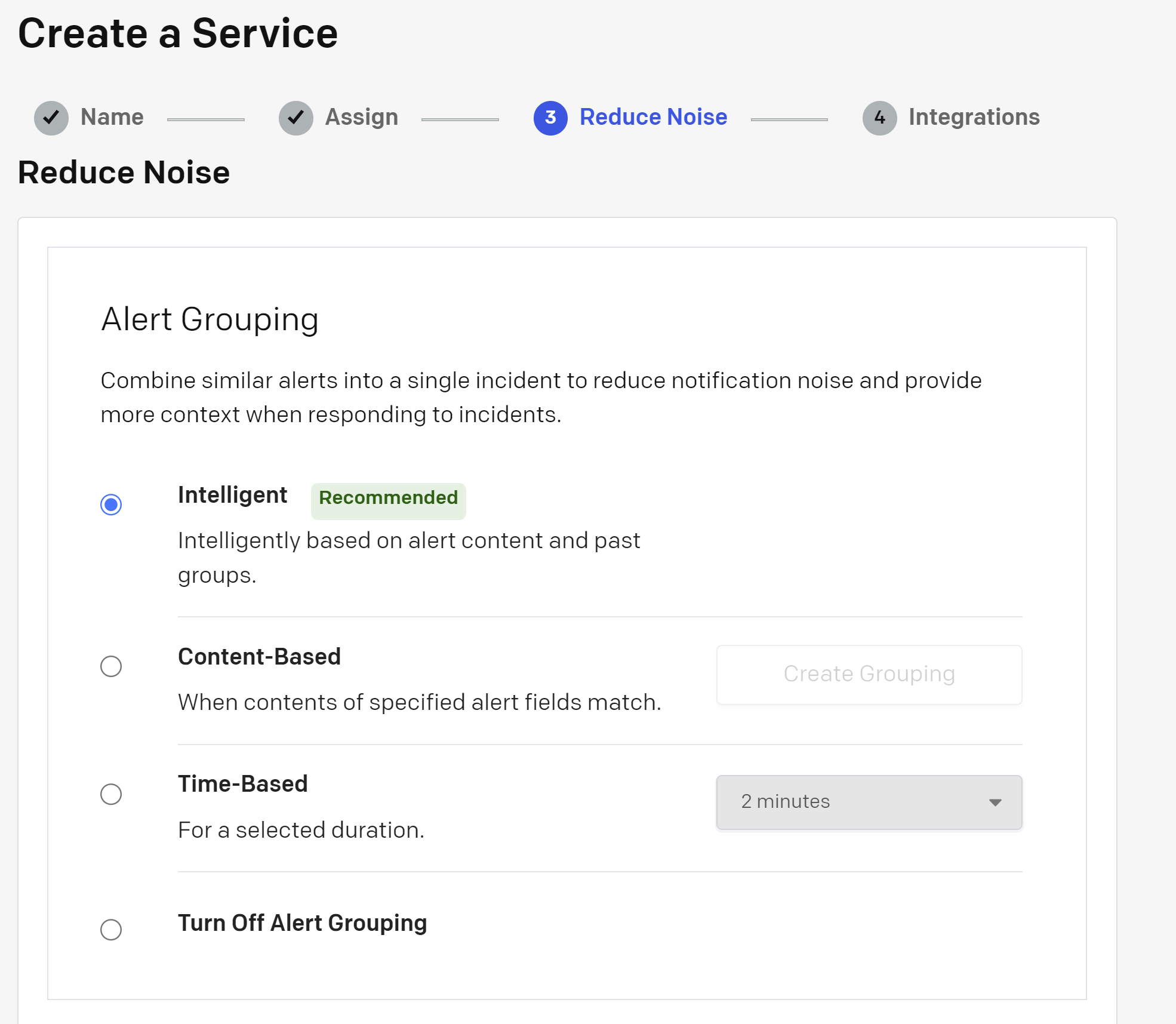Screen dimensions: 1176x1024
Task: Click the Create Grouping button
Action: tap(869, 675)
